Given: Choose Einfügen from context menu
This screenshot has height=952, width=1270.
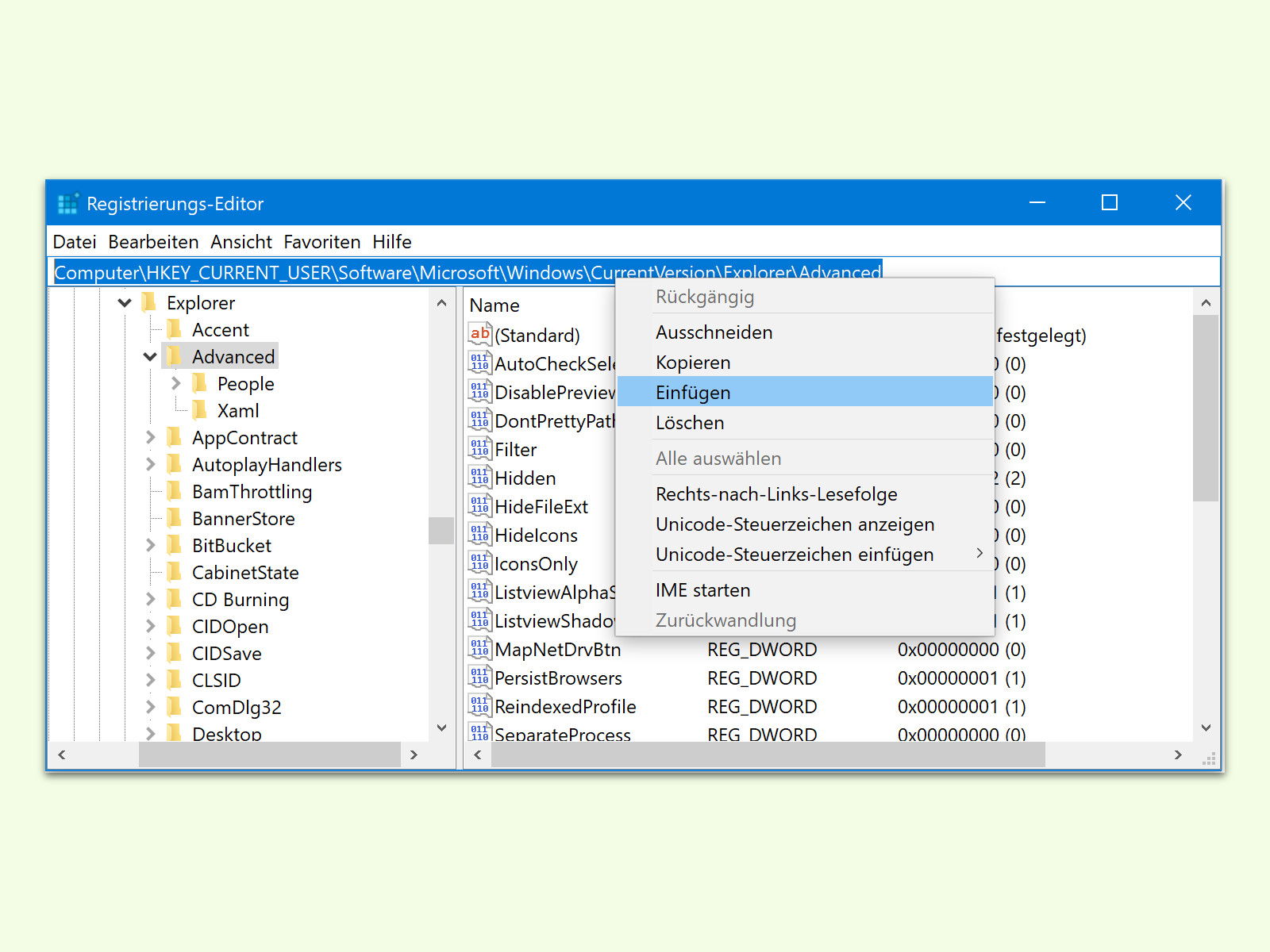Looking at the screenshot, I should click(806, 392).
